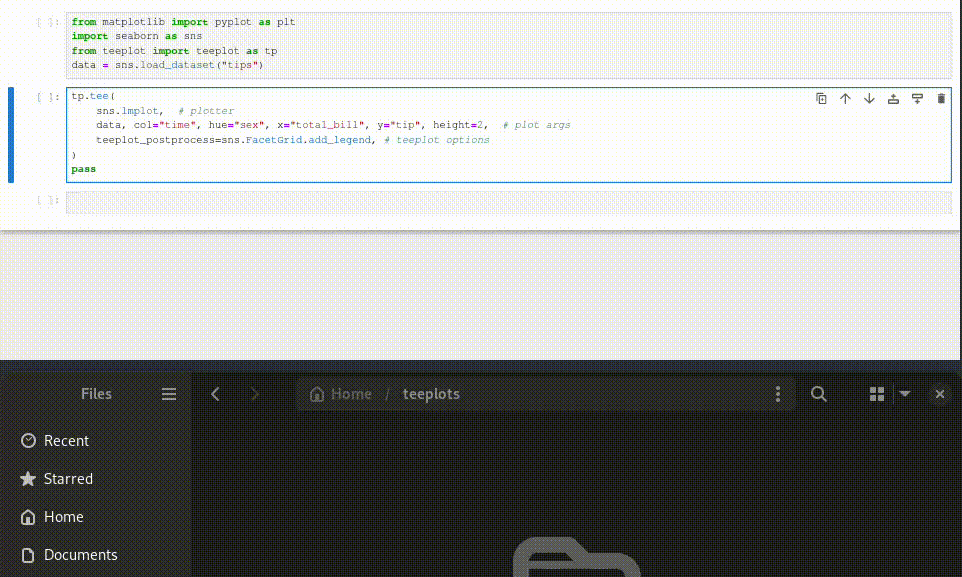Go forward in the Files window
The image size is (962, 577).
pos(255,394)
